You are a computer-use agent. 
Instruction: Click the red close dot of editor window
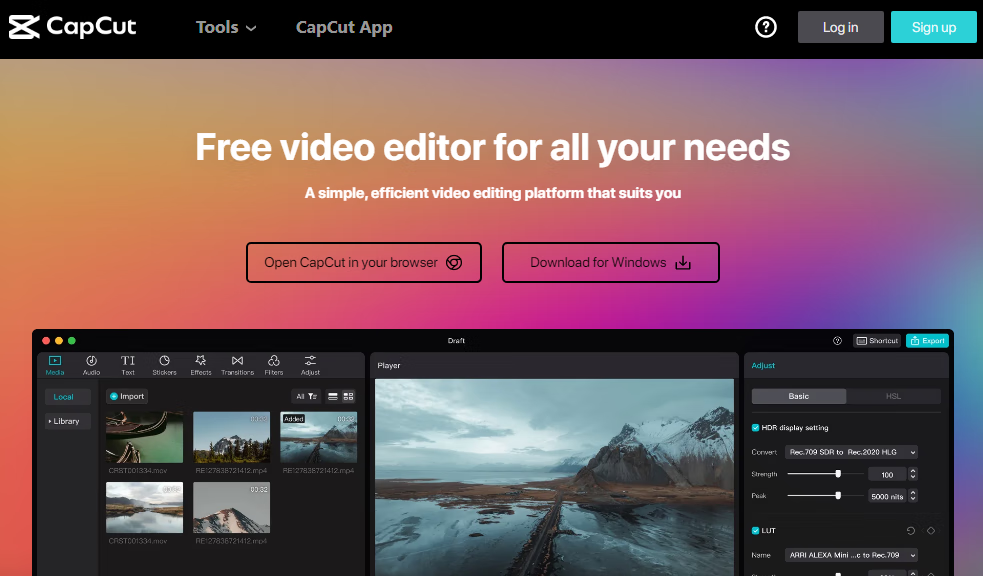click(x=46, y=340)
